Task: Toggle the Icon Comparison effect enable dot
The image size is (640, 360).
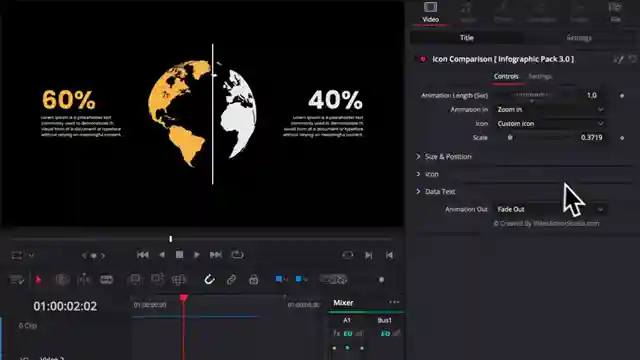Action: pyautogui.click(x=423, y=59)
